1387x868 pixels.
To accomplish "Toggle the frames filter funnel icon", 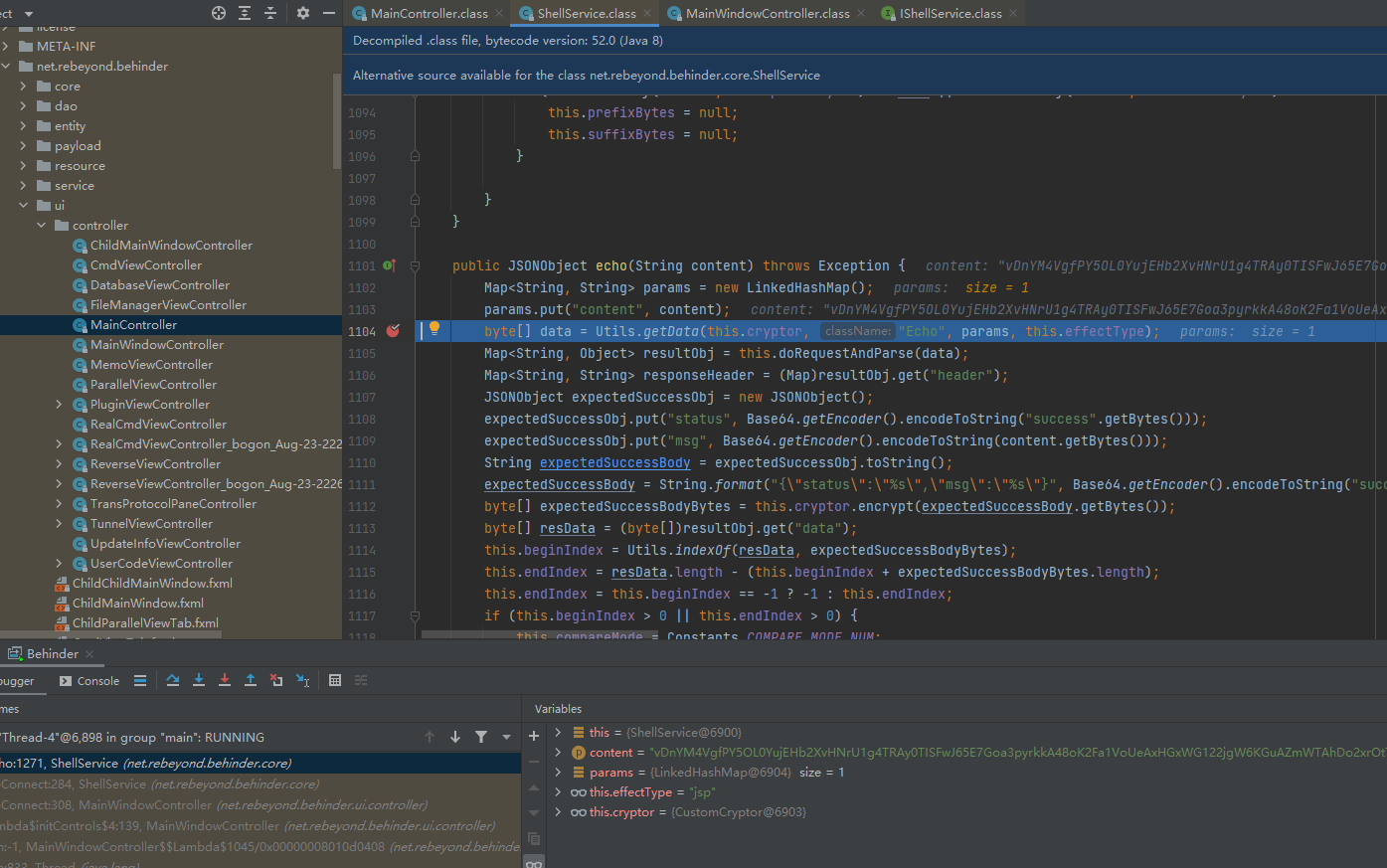I will pyautogui.click(x=481, y=737).
